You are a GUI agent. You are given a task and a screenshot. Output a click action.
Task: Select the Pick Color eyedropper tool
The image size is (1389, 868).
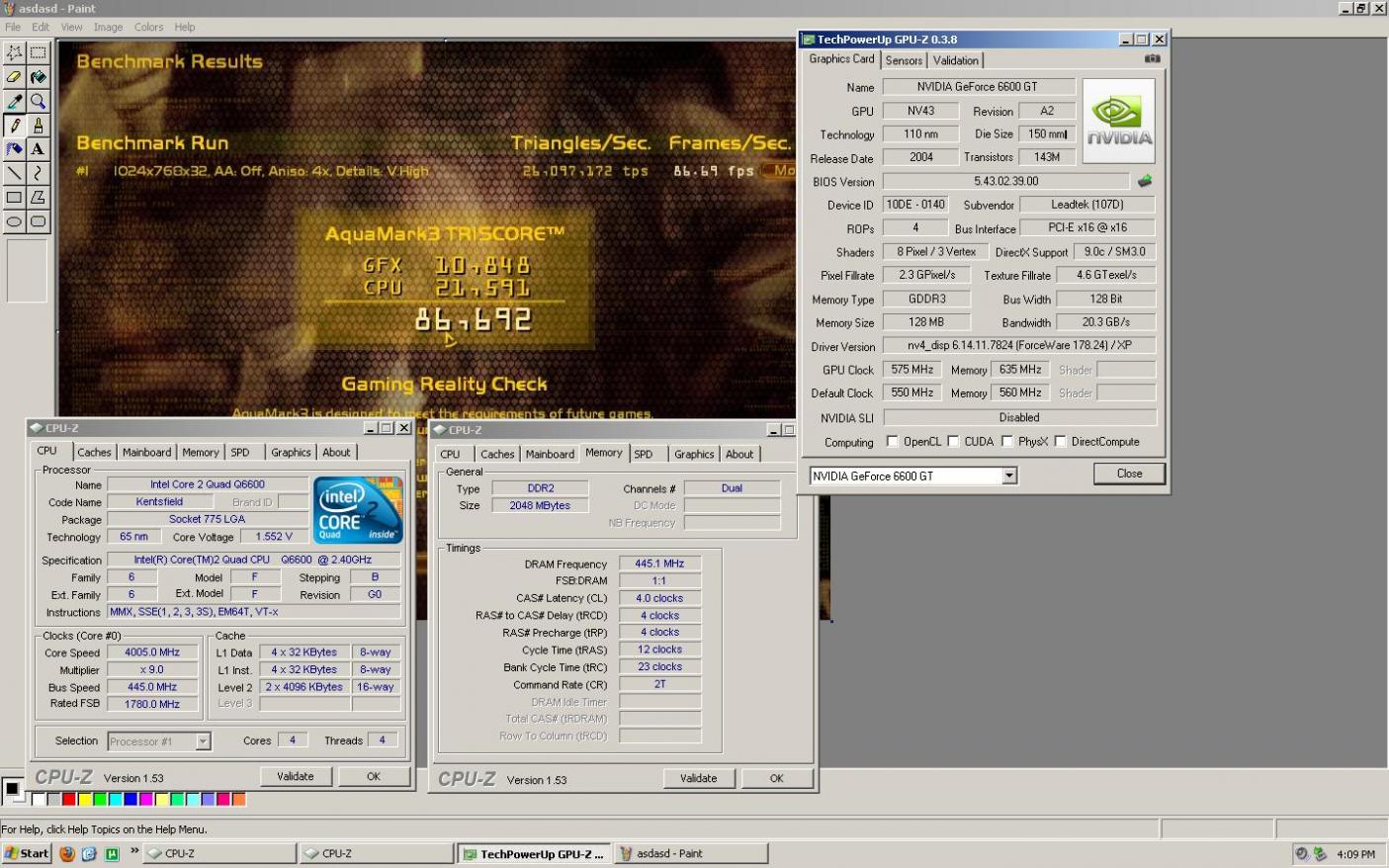[x=14, y=101]
